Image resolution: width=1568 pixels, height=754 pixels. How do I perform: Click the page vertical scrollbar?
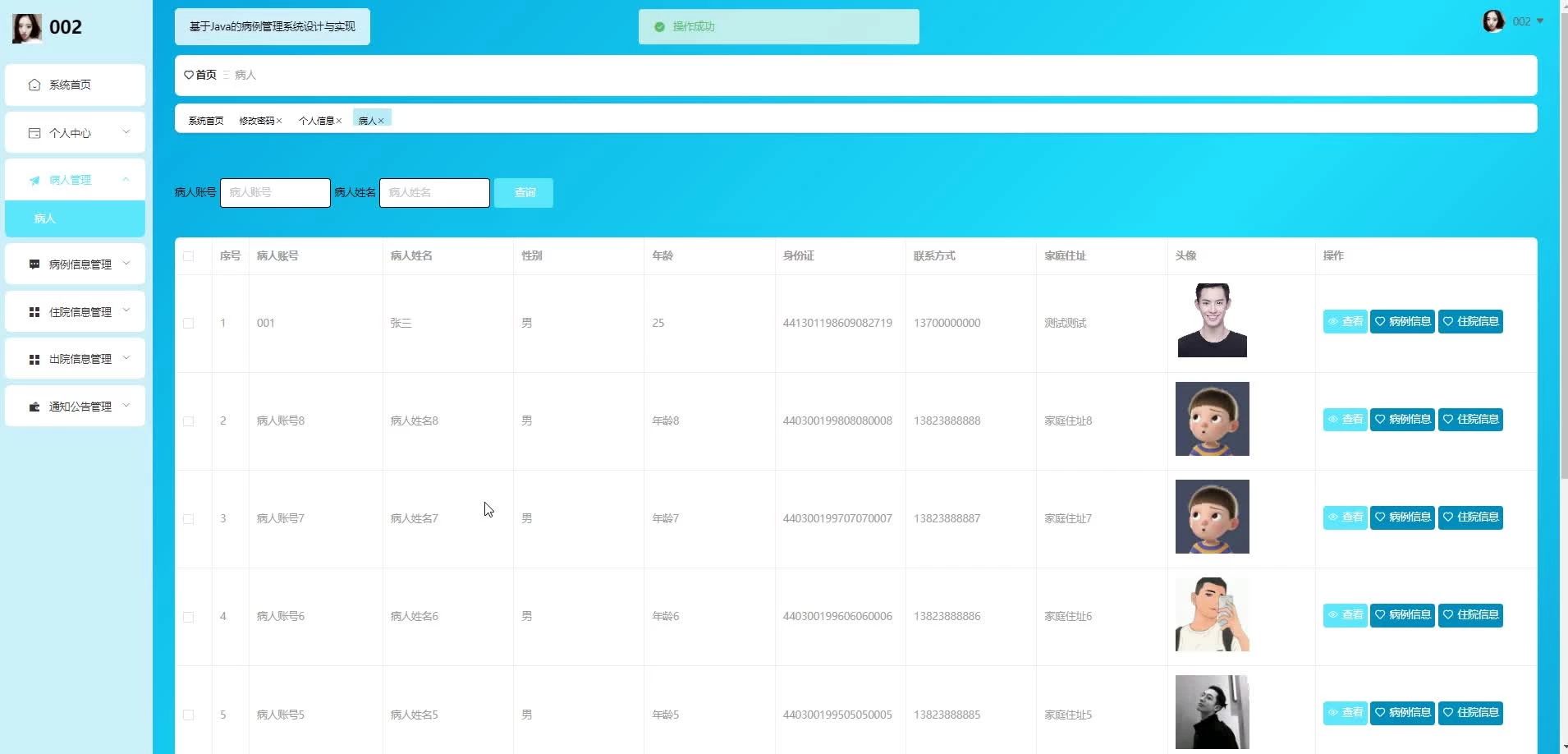click(1563, 246)
